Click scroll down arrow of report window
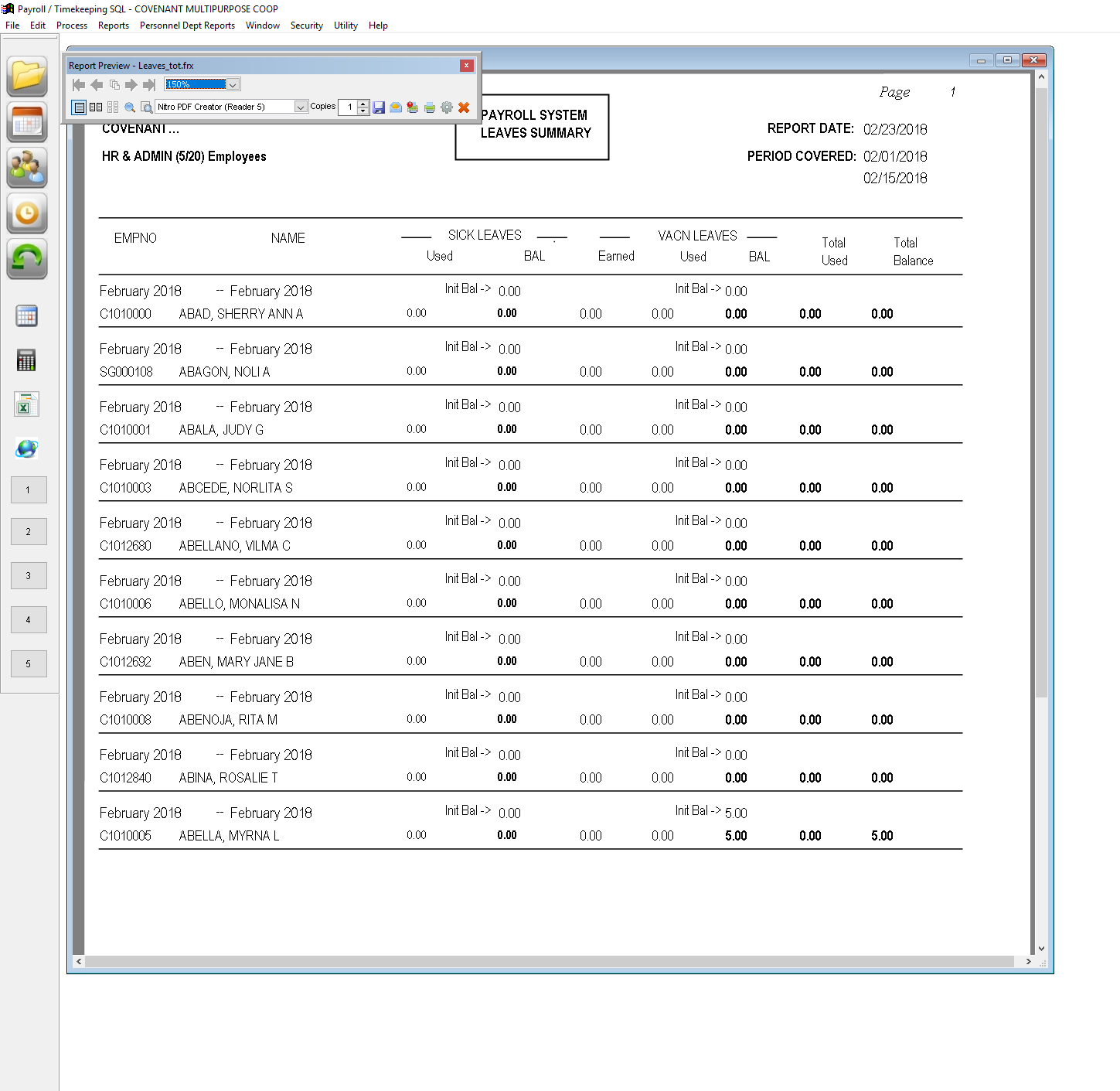The width and height of the screenshot is (1120, 1091). [1041, 949]
